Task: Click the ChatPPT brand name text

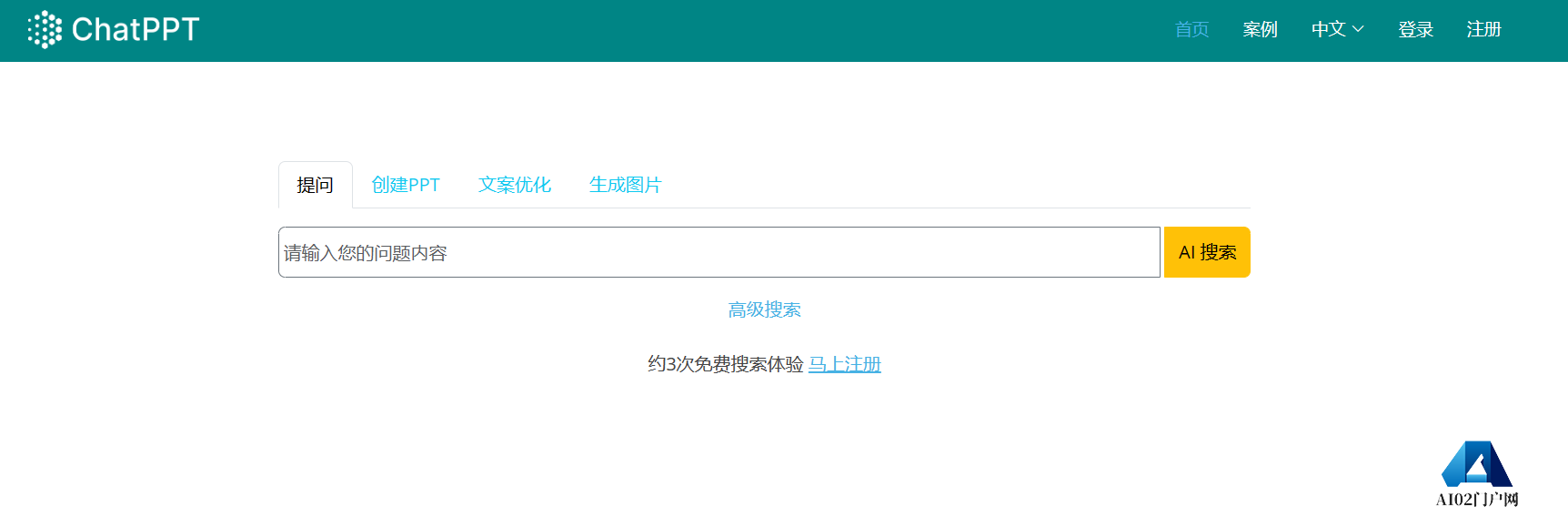Action: tap(136, 30)
